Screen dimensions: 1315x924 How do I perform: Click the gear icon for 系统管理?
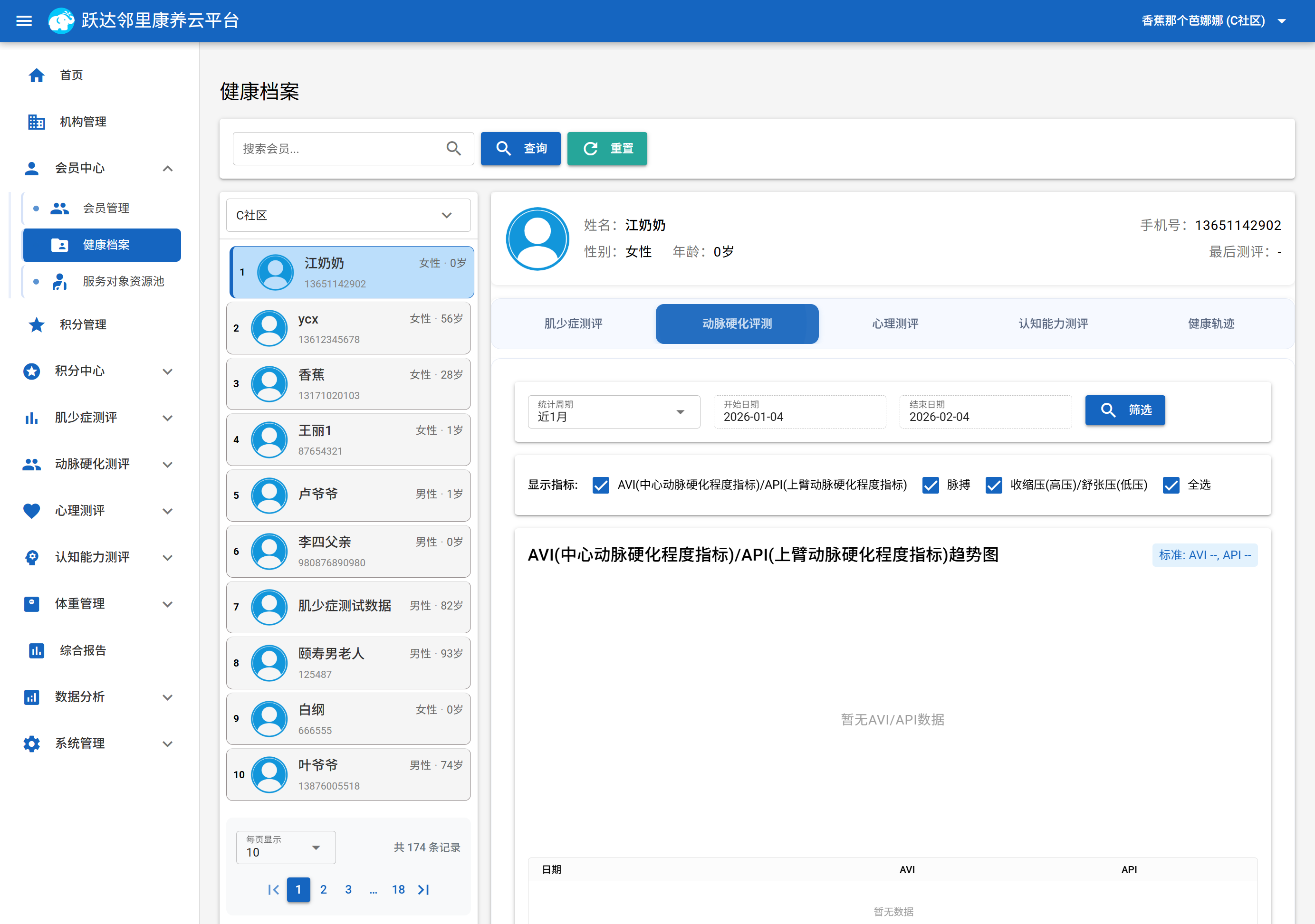pyautogui.click(x=31, y=743)
